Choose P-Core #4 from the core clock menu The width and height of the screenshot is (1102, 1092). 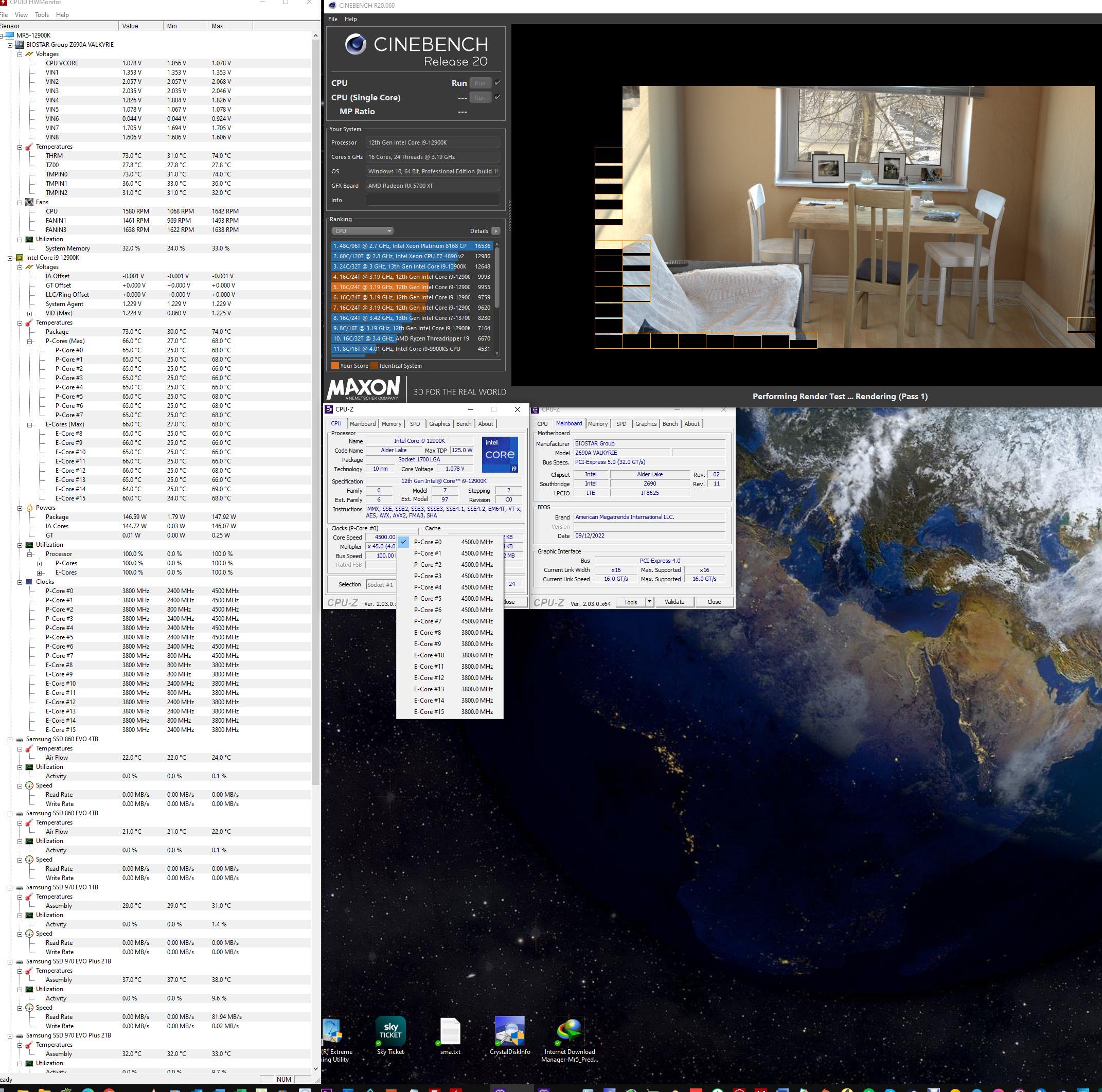[450, 587]
